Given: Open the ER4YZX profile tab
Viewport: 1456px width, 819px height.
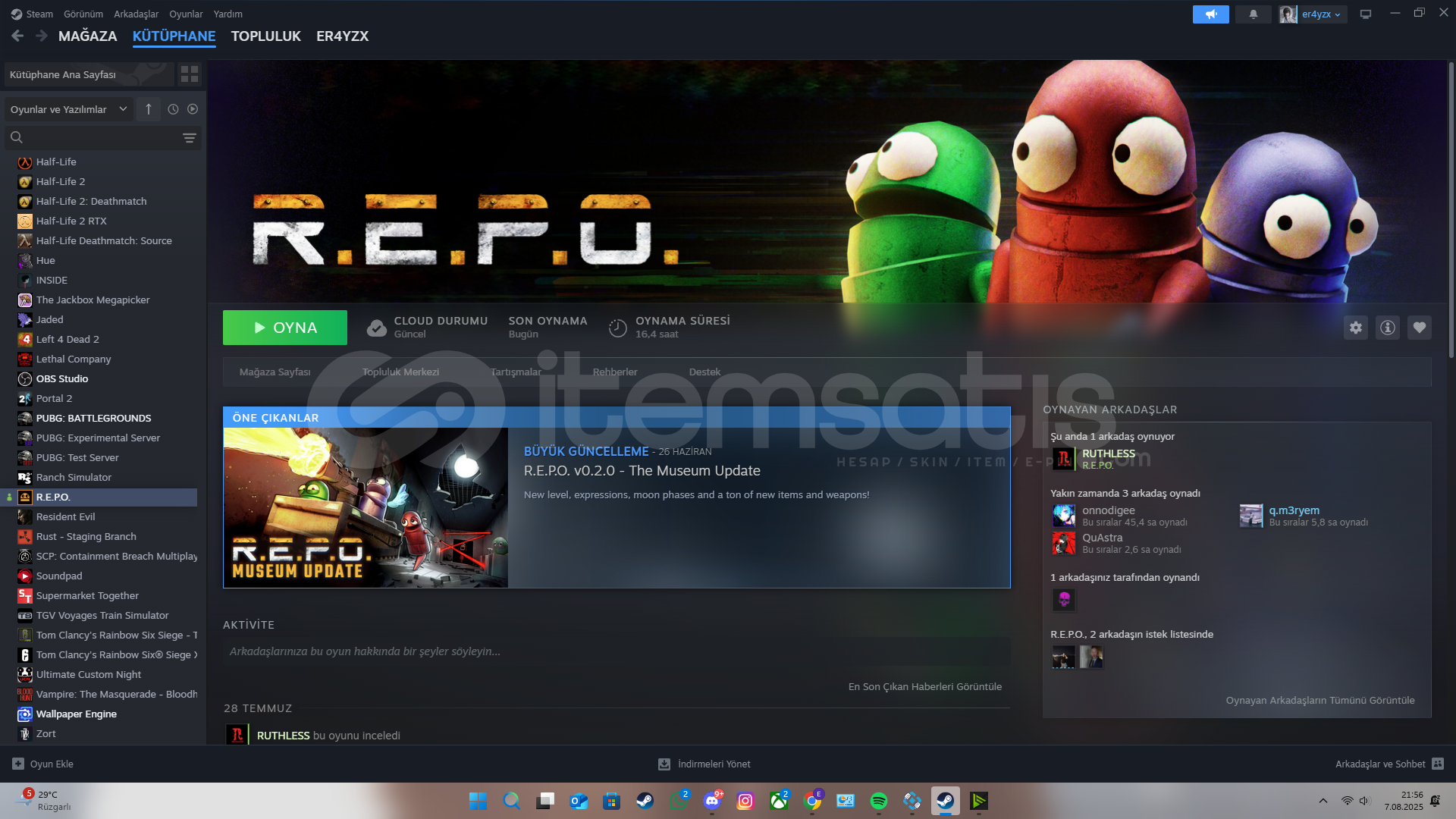Looking at the screenshot, I should (343, 36).
